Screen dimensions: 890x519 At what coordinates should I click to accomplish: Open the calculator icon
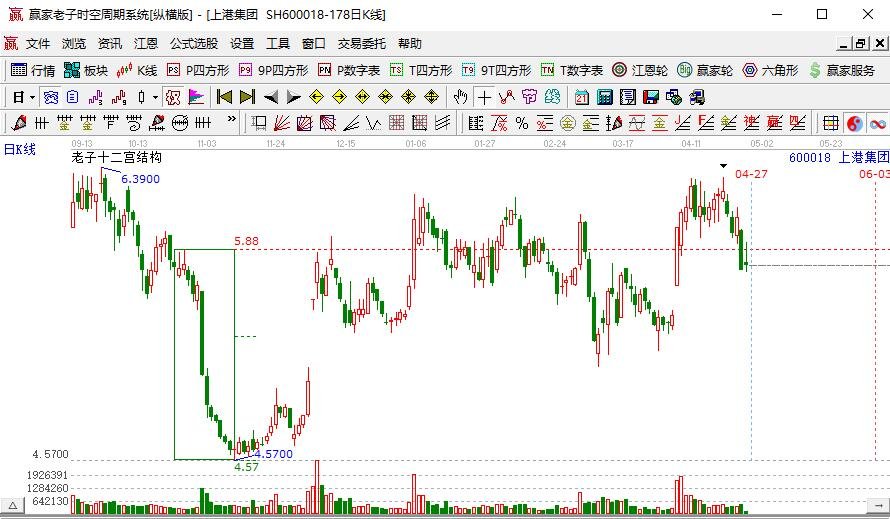(x=604, y=98)
